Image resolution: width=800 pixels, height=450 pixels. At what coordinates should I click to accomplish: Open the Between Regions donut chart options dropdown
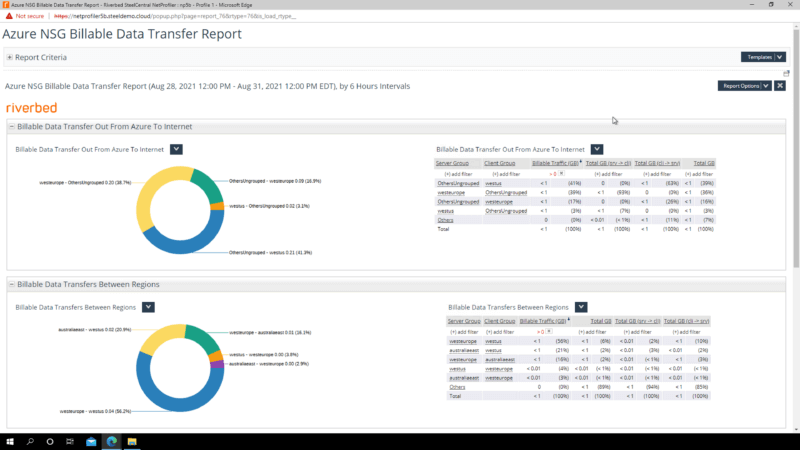(148, 307)
